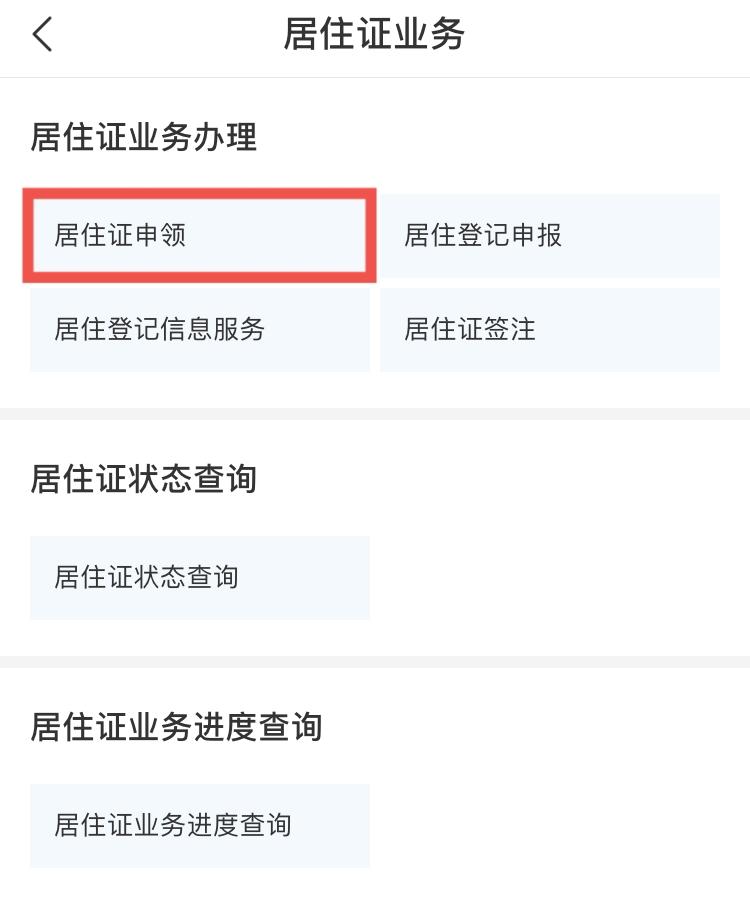The height and width of the screenshot is (919, 750).
Task: Start the residence permit application (申领)
Action: coord(200,236)
